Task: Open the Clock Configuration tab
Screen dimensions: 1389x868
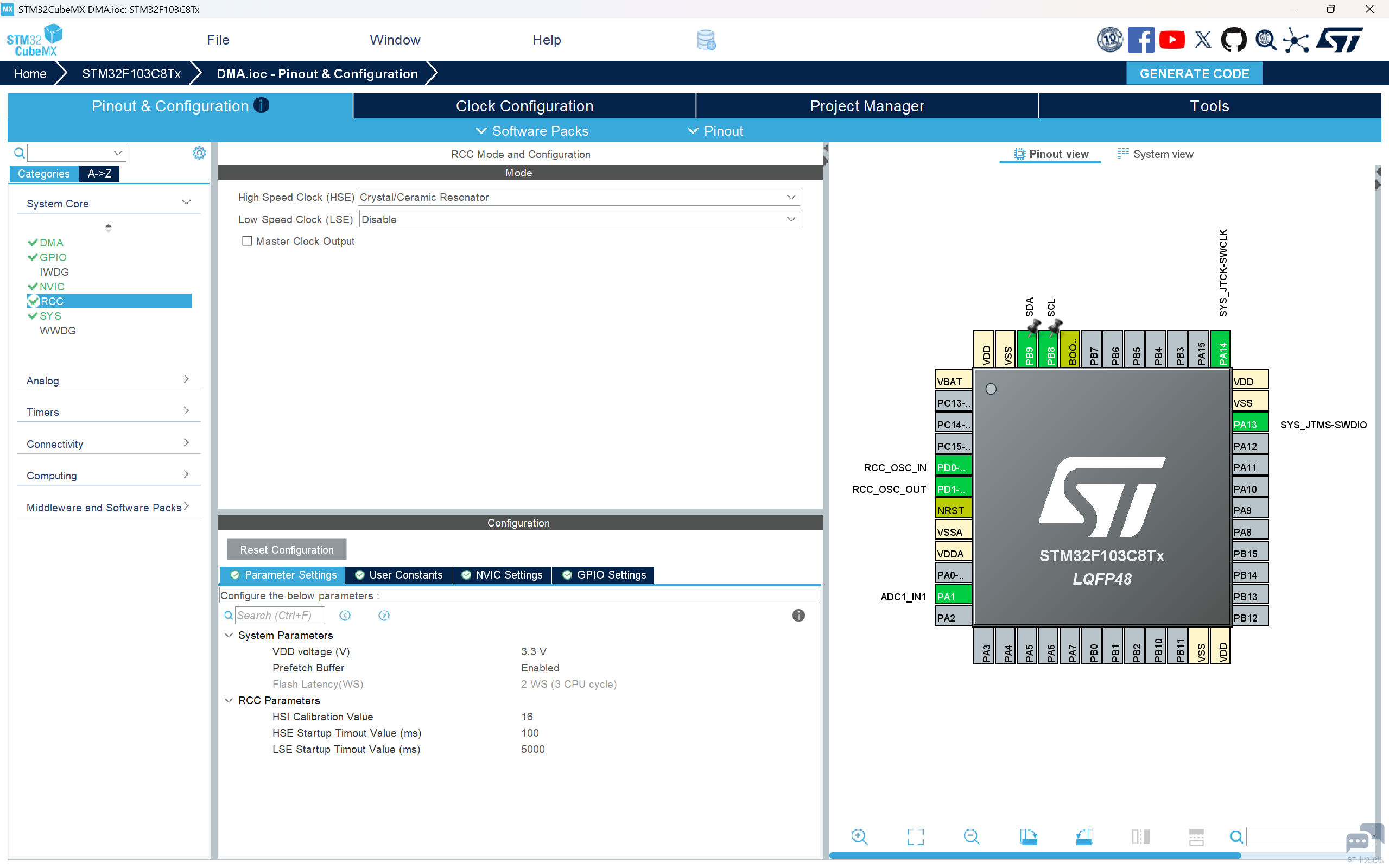Action: [524, 106]
